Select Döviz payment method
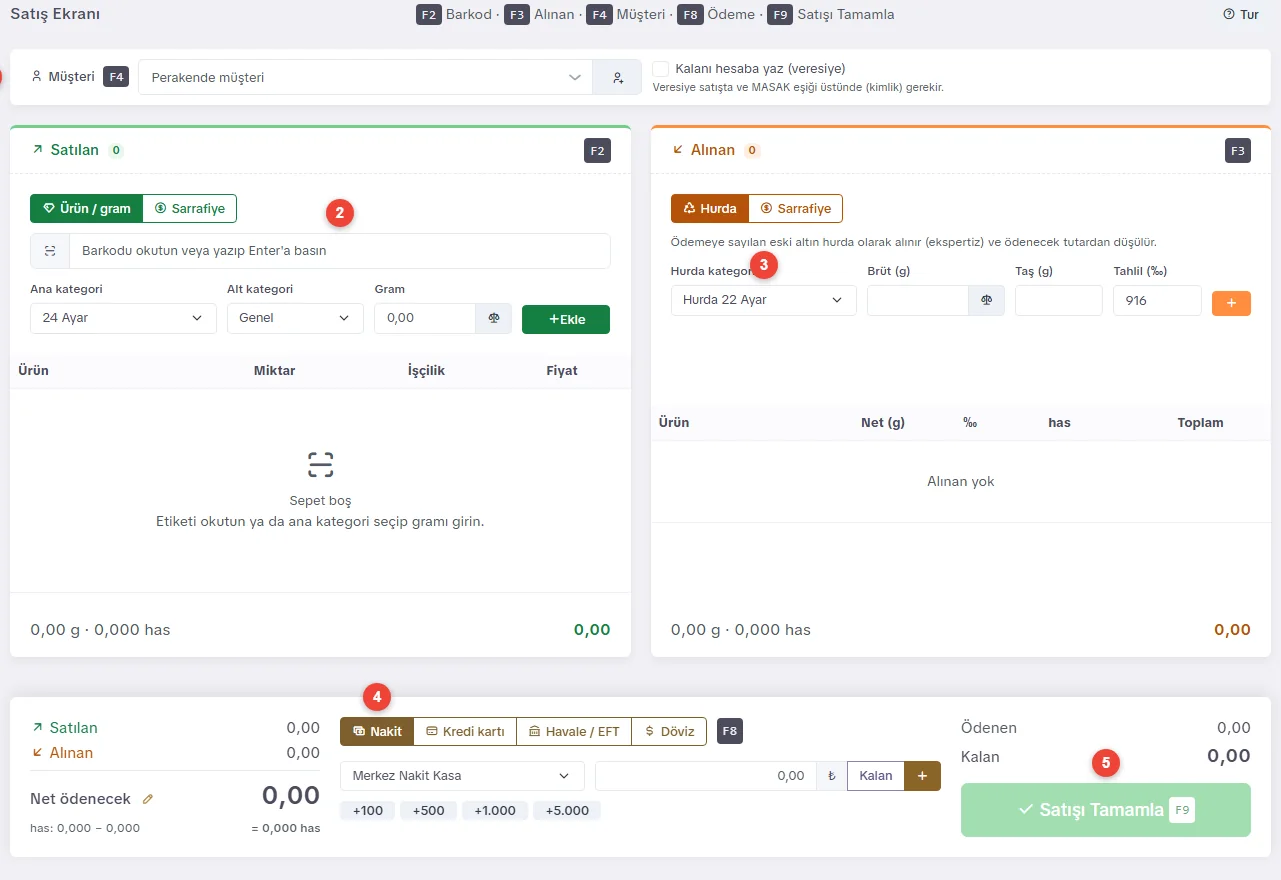Viewport: 1281px width, 880px height. pyautogui.click(x=669, y=731)
